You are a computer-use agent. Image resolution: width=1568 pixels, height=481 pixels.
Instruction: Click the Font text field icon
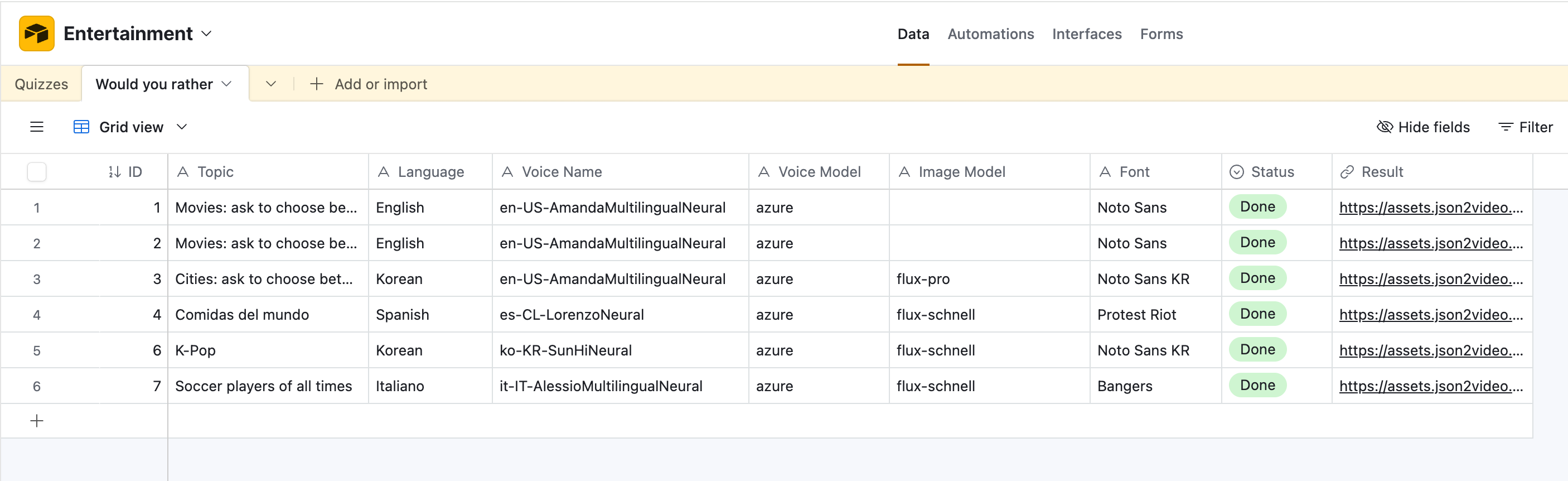(1105, 172)
